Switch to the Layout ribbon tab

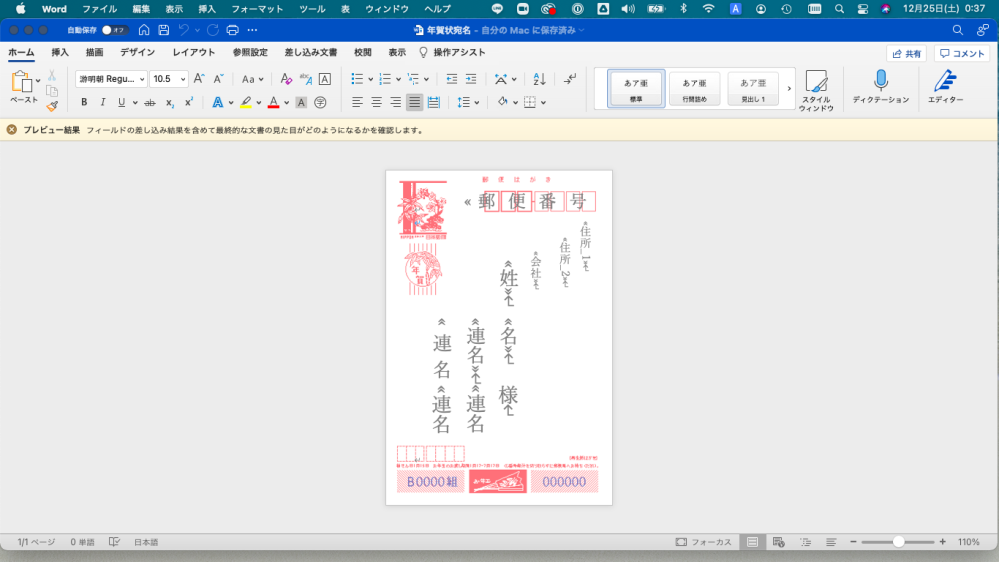(x=194, y=52)
